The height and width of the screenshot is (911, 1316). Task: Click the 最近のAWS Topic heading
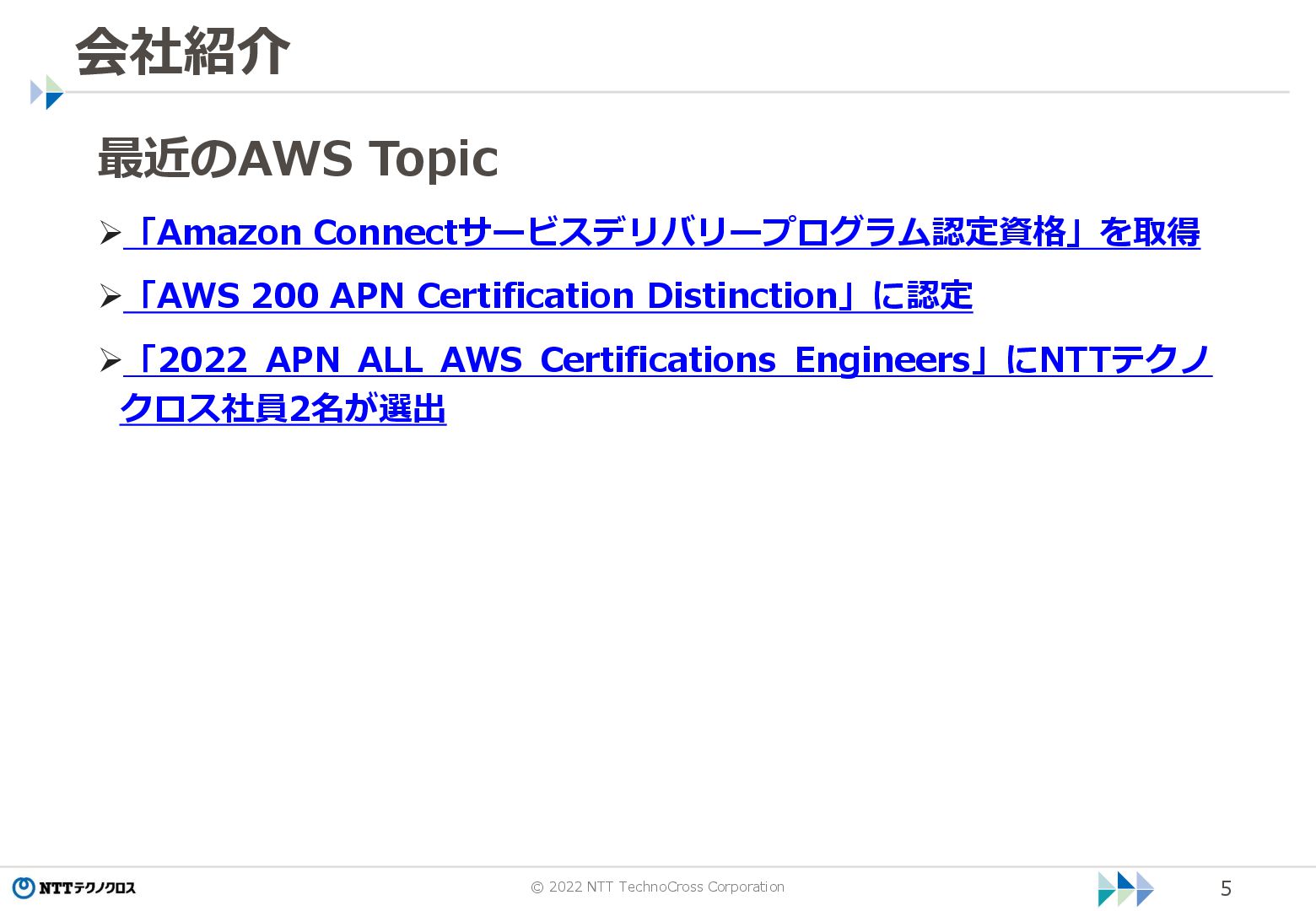[x=298, y=158]
